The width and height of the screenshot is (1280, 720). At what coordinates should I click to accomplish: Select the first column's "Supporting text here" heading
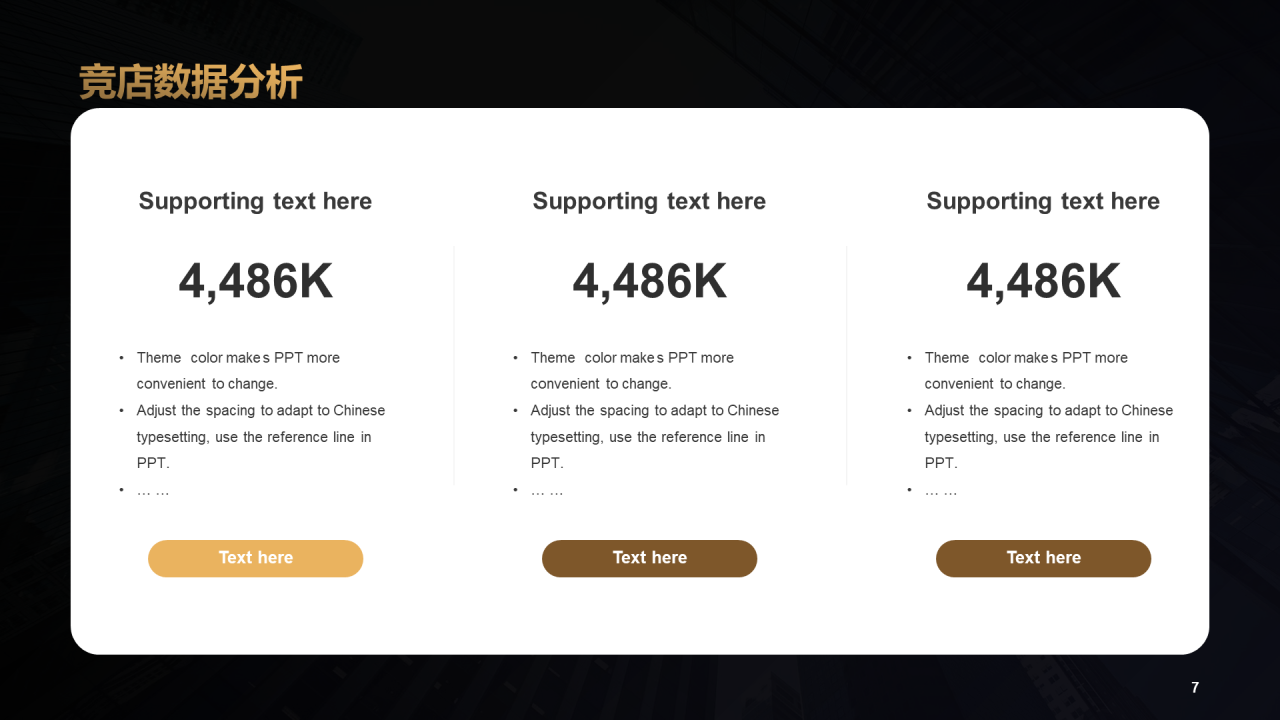tap(255, 201)
